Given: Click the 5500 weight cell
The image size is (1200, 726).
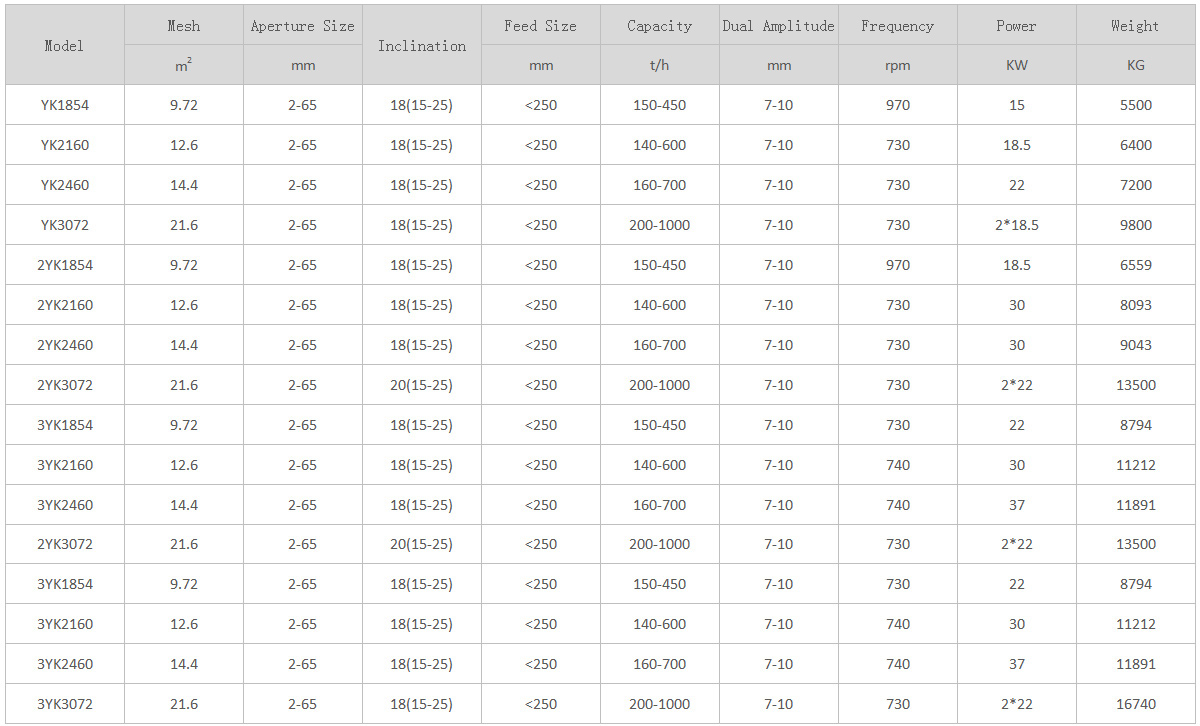Looking at the screenshot, I should pyautogui.click(x=1135, y=105).
